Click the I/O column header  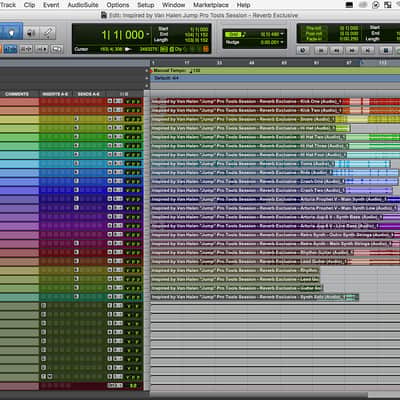(x=124, y=94)
